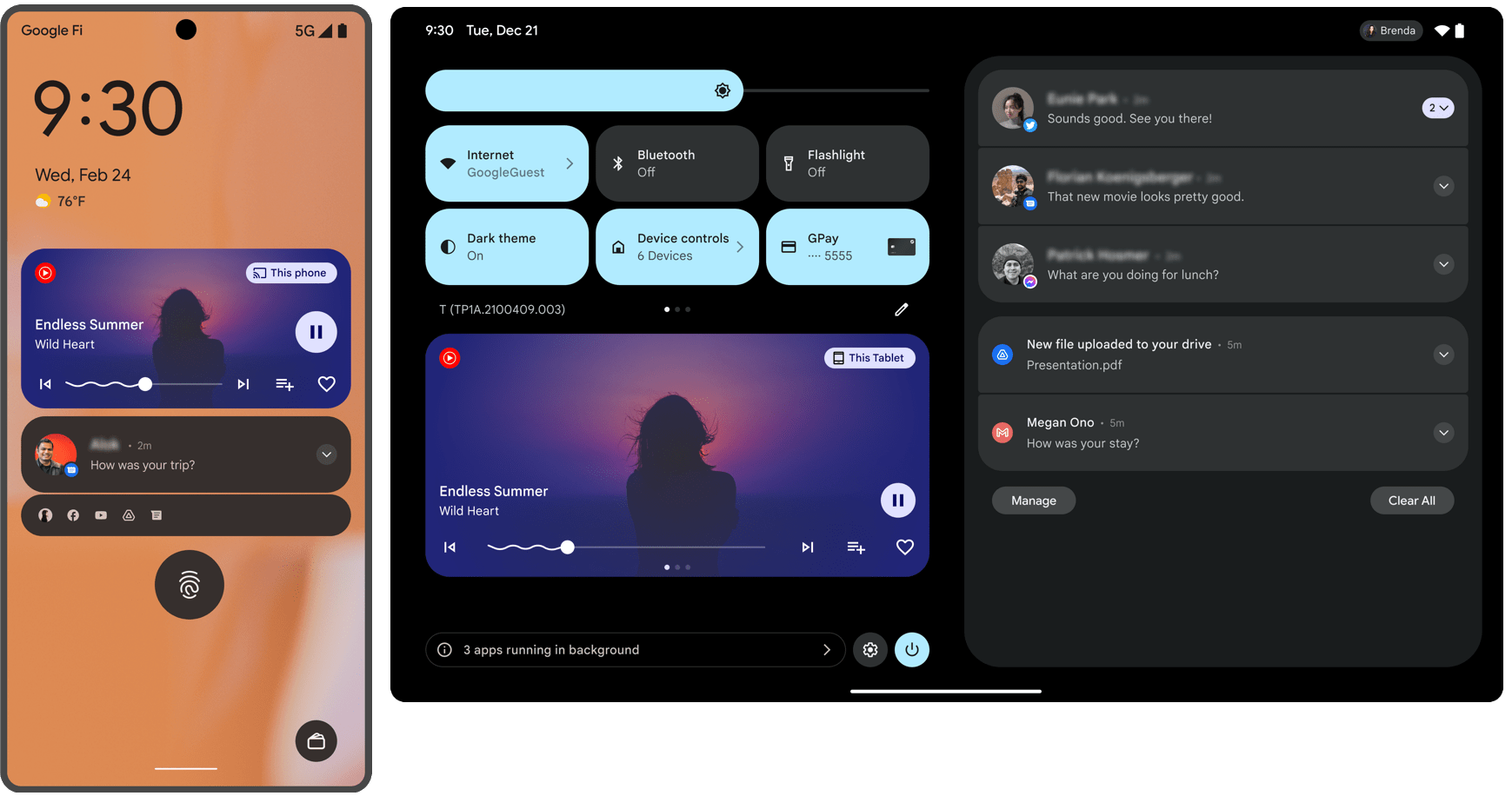The width and height of the screenshot is (1512, 796).
Task: Expand 'What are you doing for lunch?' notification
Action: [1444, 264]
